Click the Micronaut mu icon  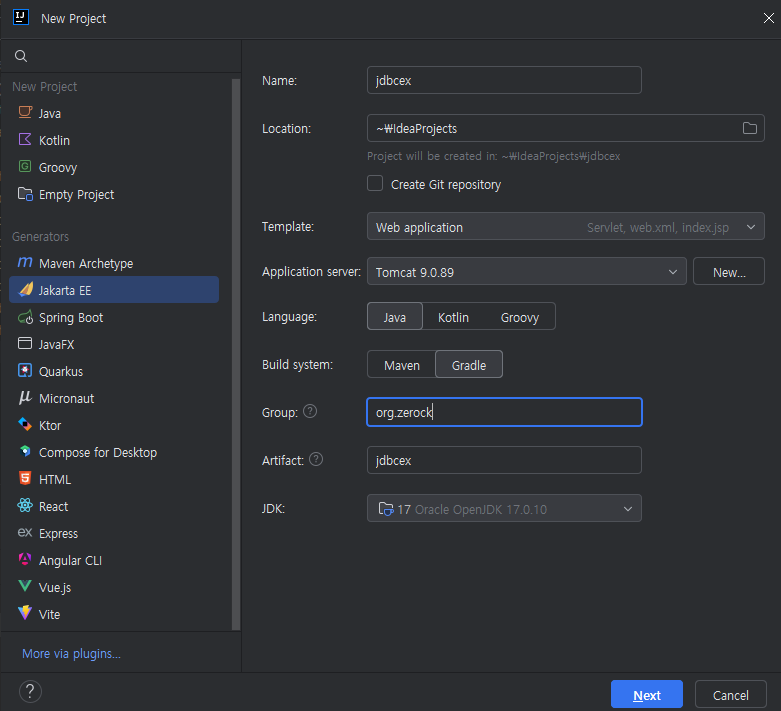(x=25, y=397)
